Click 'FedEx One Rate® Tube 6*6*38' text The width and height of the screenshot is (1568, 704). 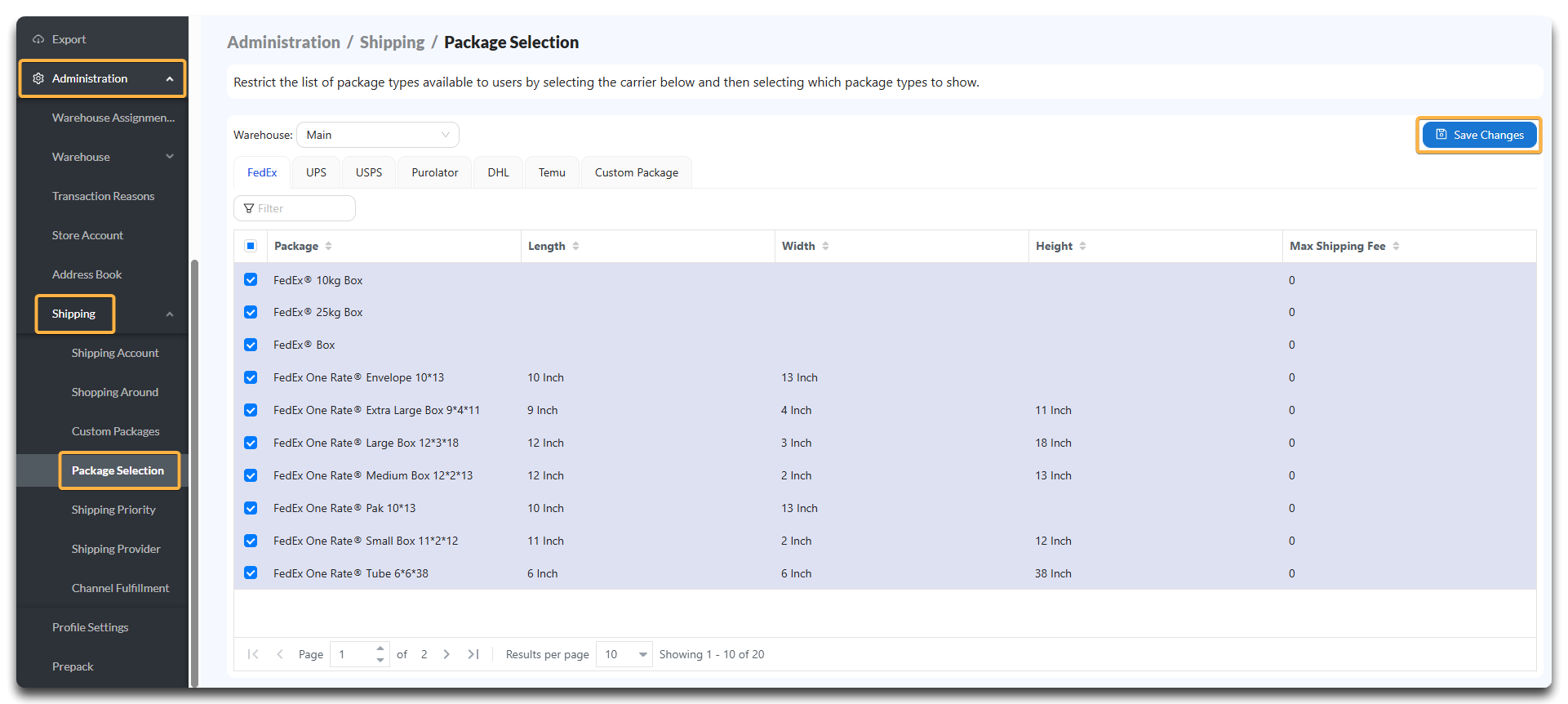[x=351, y=573]
